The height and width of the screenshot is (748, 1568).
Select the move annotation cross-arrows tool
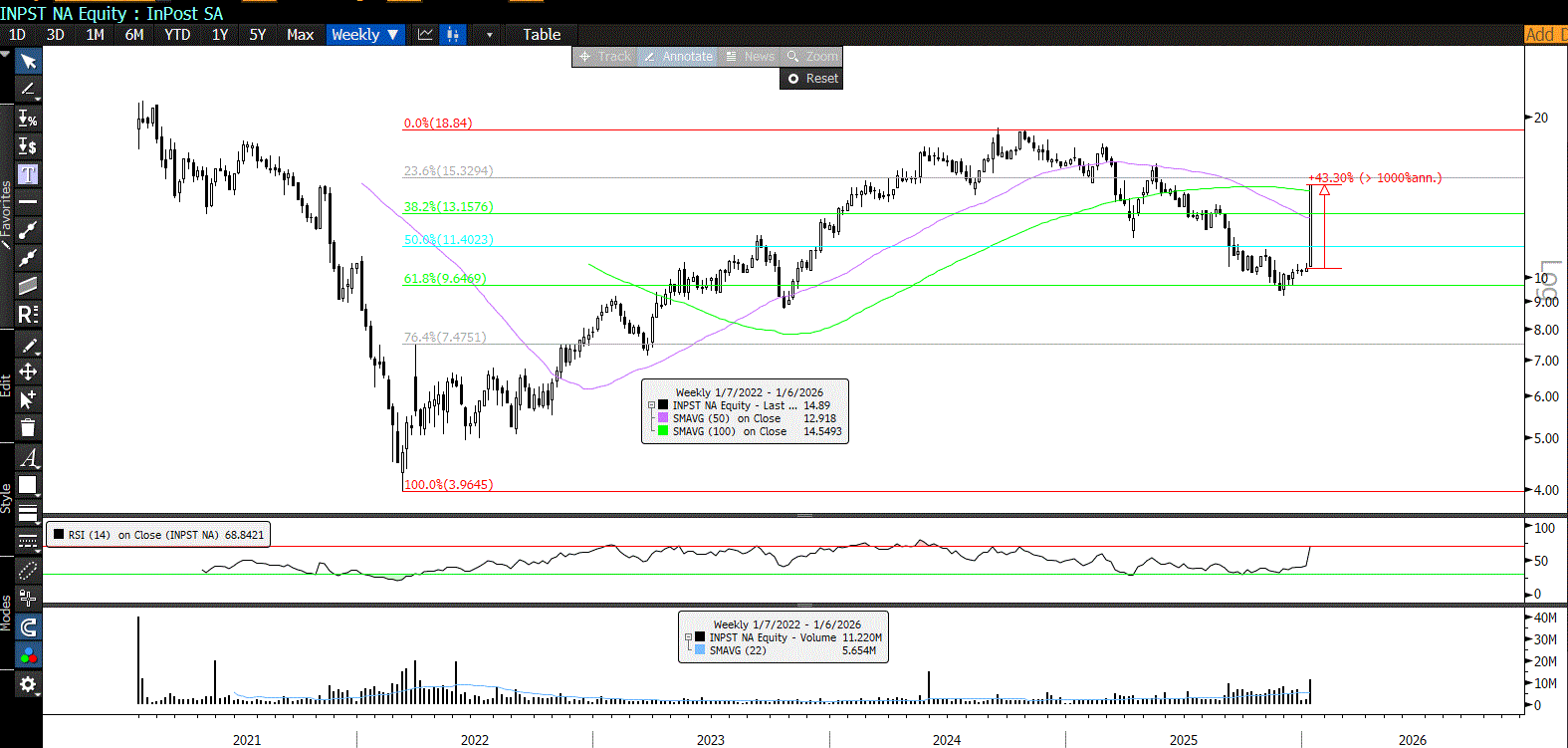pos(28,372)
